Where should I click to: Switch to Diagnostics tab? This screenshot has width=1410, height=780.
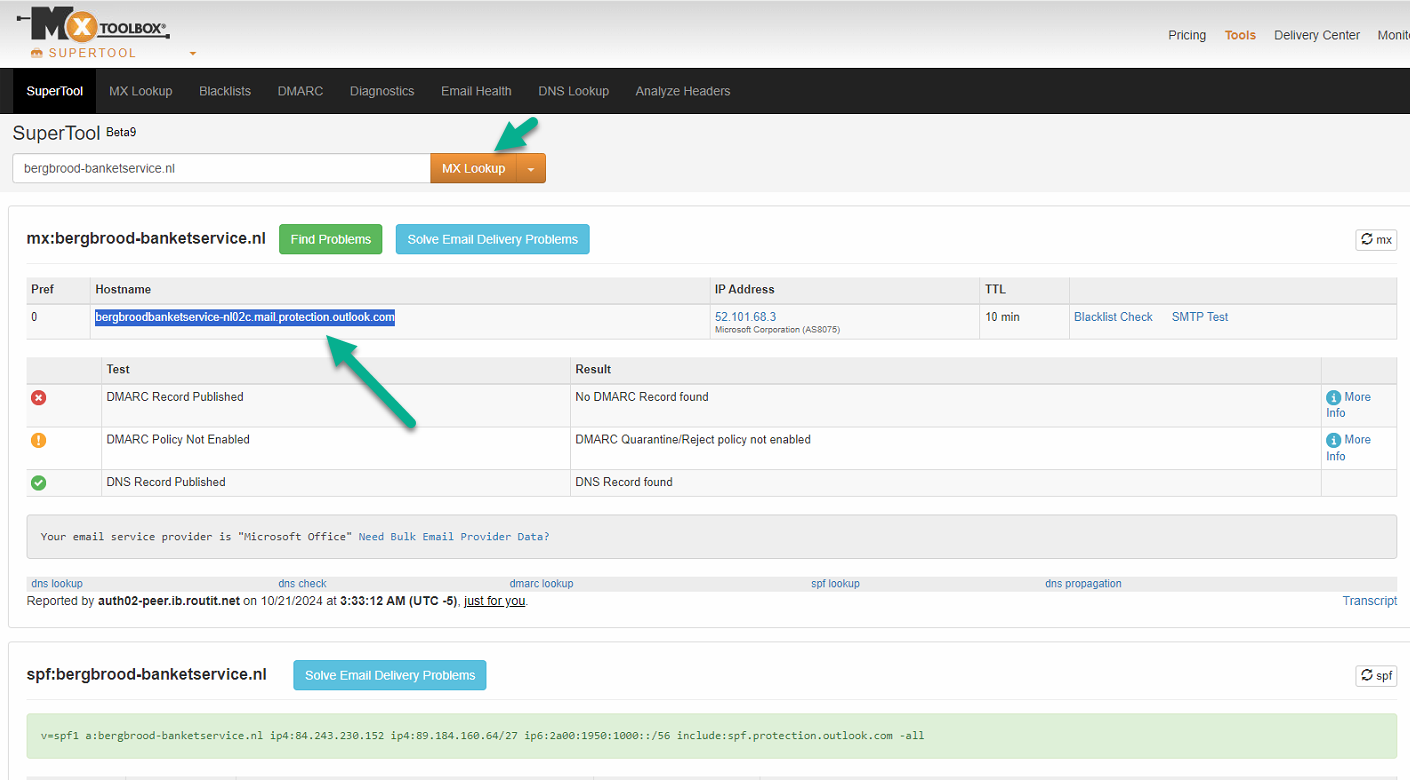pyautogui.click(x=382, y=91)
